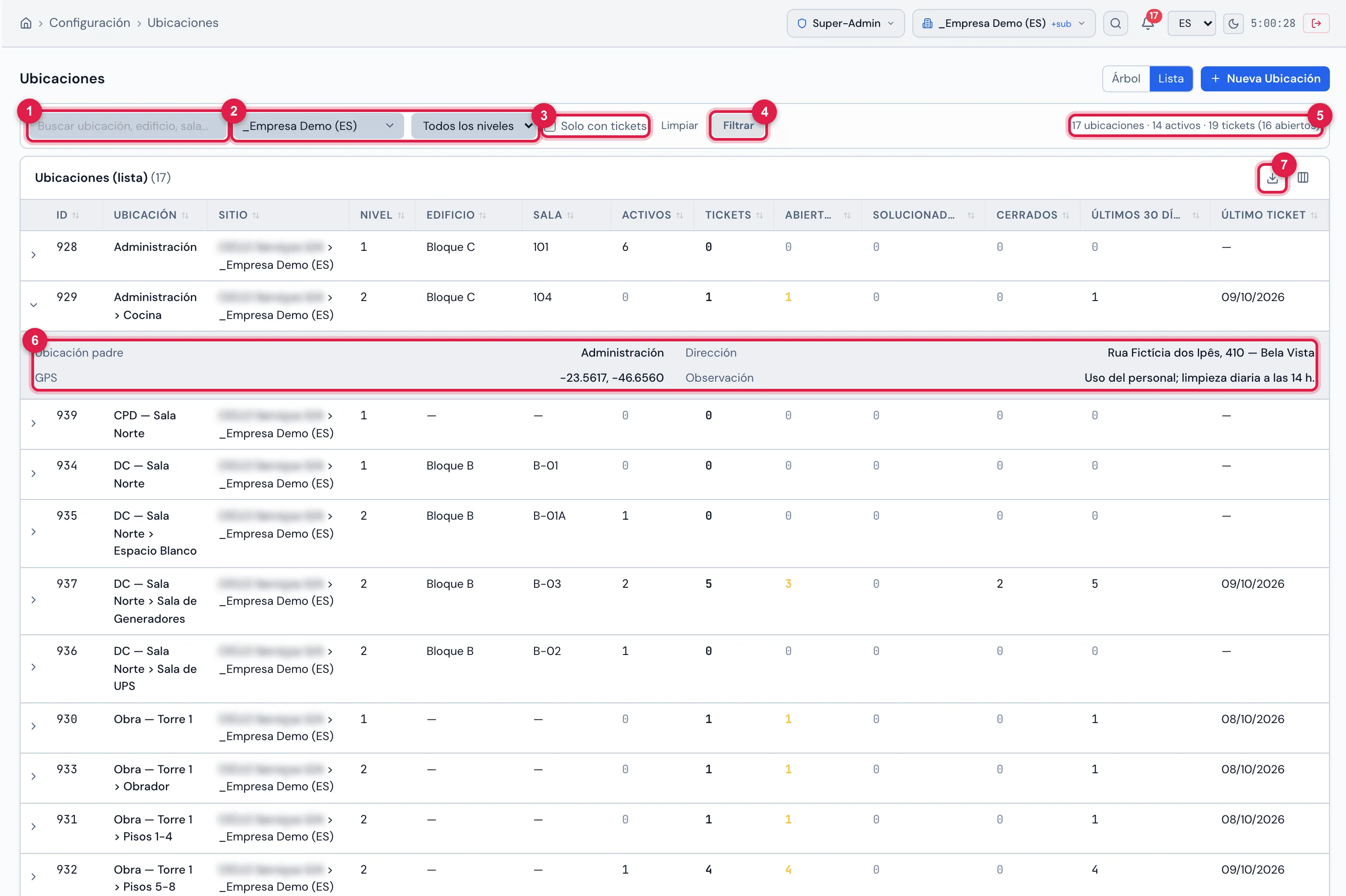Viewport: 1346px width, 896px height.
Task: Select the Lista view tab
Action: (1170, 79)
